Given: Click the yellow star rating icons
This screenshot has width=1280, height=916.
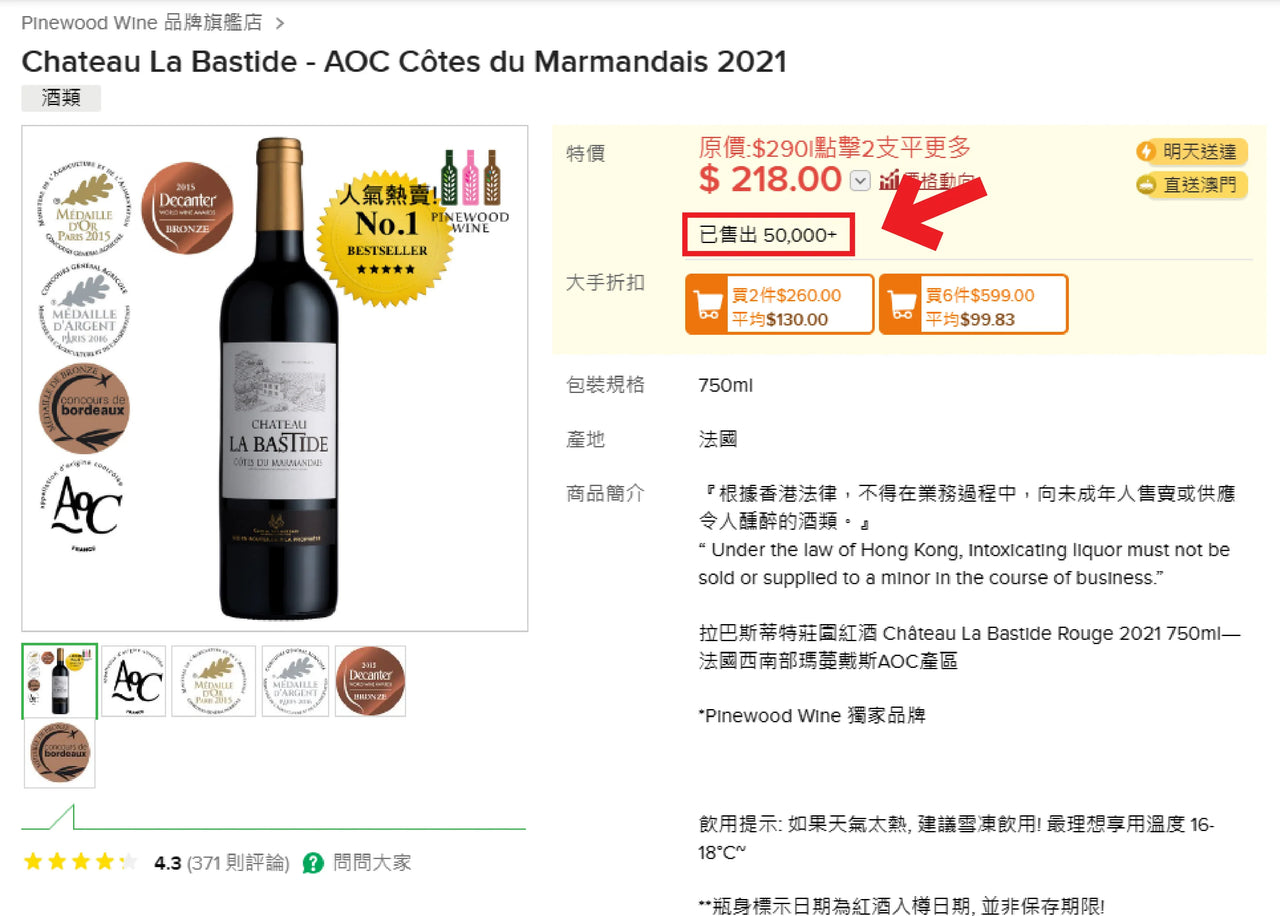Looking at the screenshot, I should click(80, 862).
